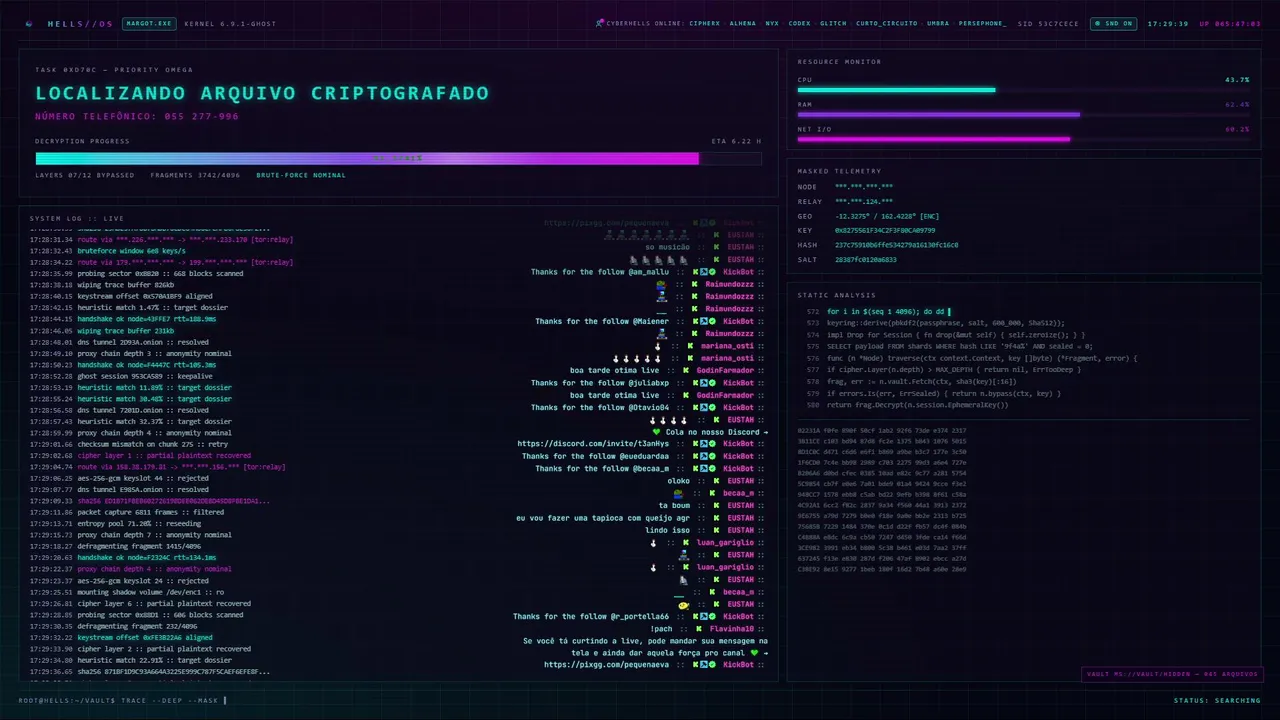This screenshot has height=720, width=1280.
Task: Click the Kick badge in the 'oloko' row
Action: [x=716, y=481]
